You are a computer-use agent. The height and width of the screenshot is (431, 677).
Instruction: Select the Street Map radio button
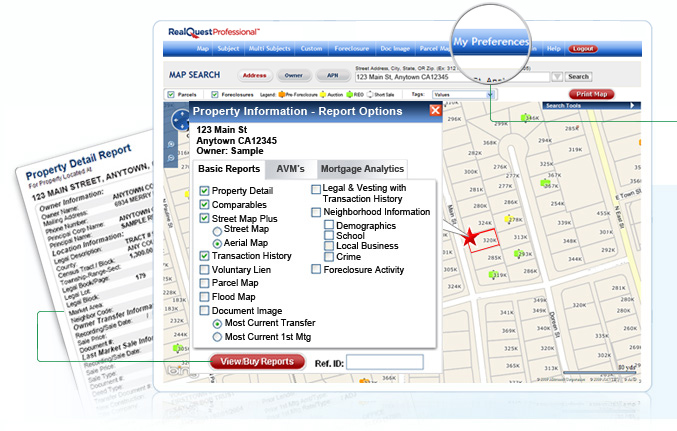216,230
